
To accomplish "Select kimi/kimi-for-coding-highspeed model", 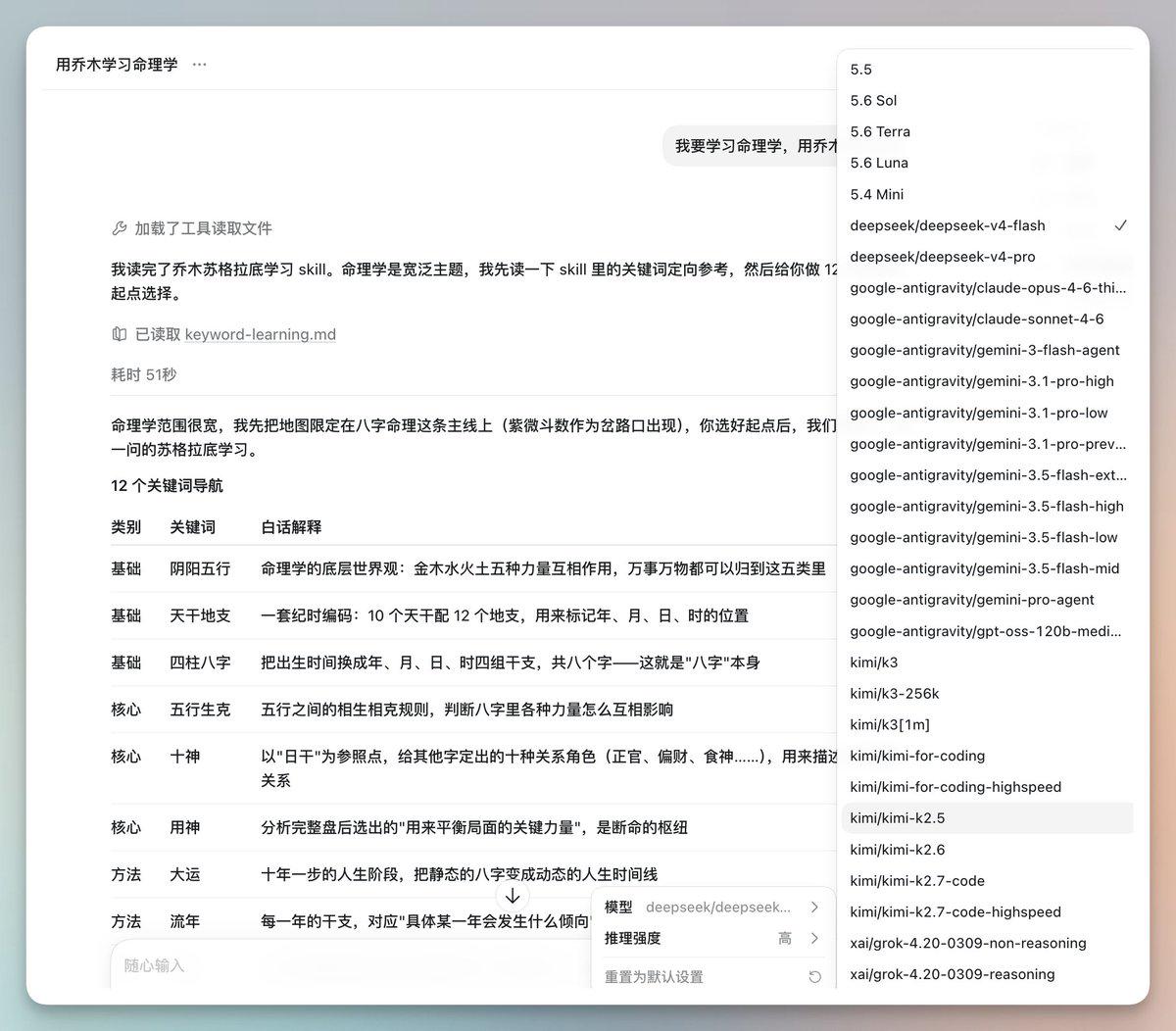I will click(988, 787).
